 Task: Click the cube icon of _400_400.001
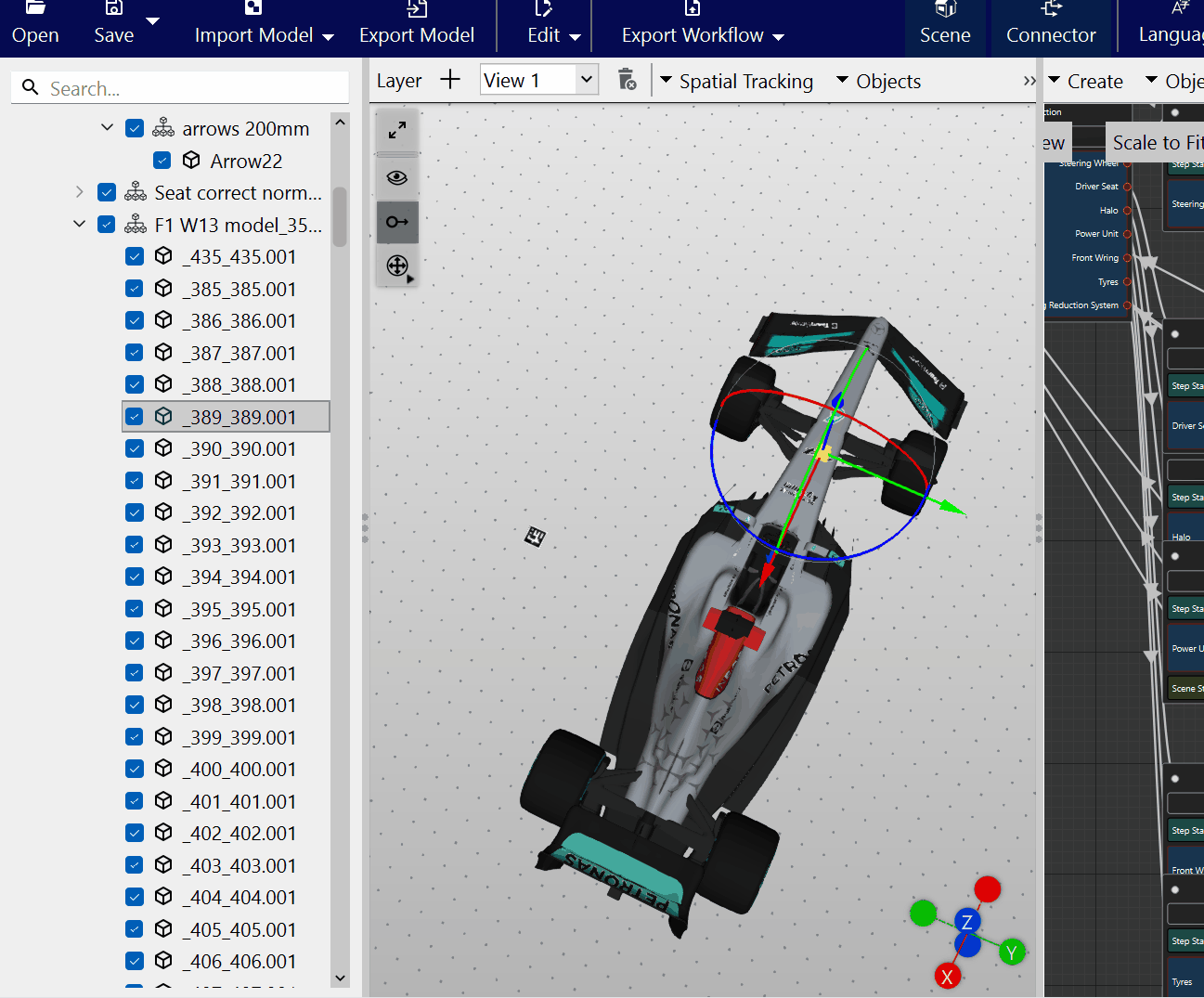[163, 768]
